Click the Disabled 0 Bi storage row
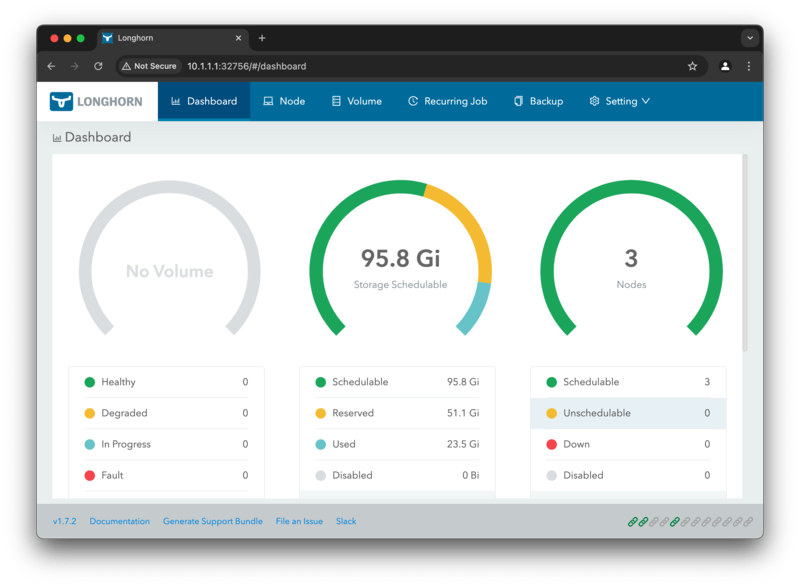Screen dimensions: 800x587 [397, 475]
